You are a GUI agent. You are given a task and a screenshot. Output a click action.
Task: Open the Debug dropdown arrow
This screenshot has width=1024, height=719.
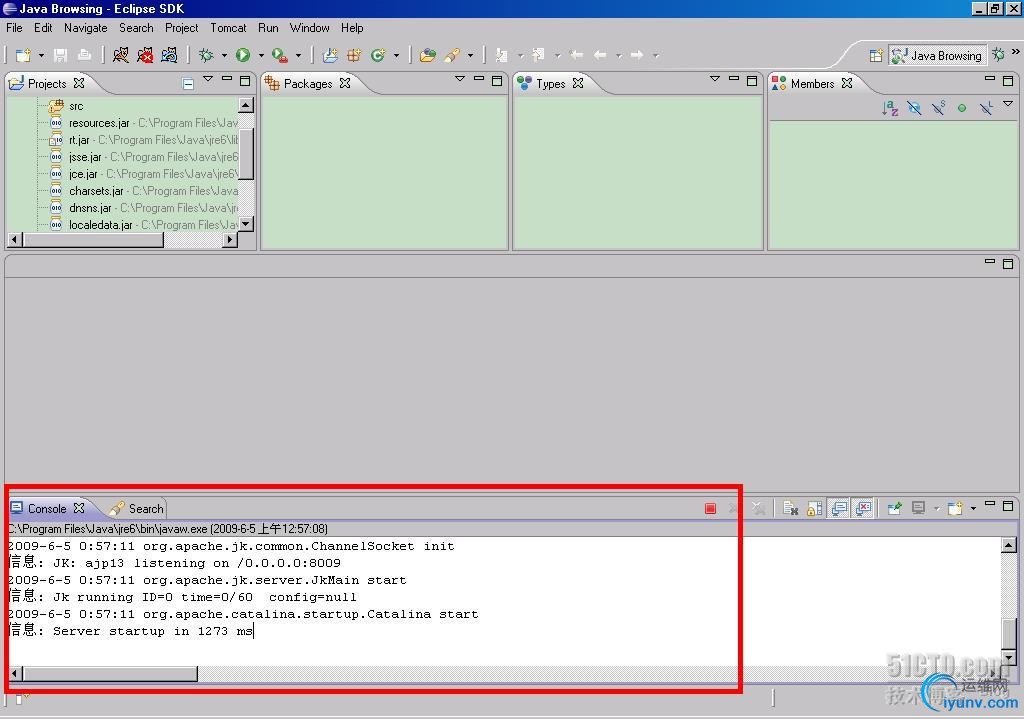click(x=224, y=56)
